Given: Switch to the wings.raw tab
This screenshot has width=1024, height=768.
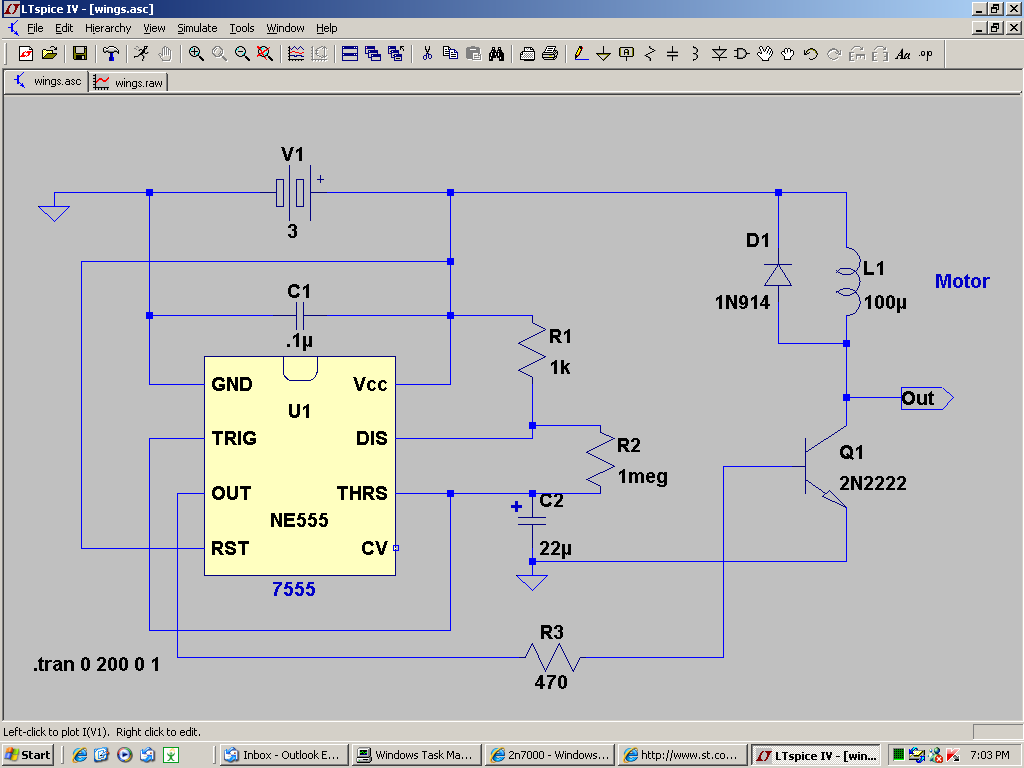Looking at the screenshot, I should 129,82.
